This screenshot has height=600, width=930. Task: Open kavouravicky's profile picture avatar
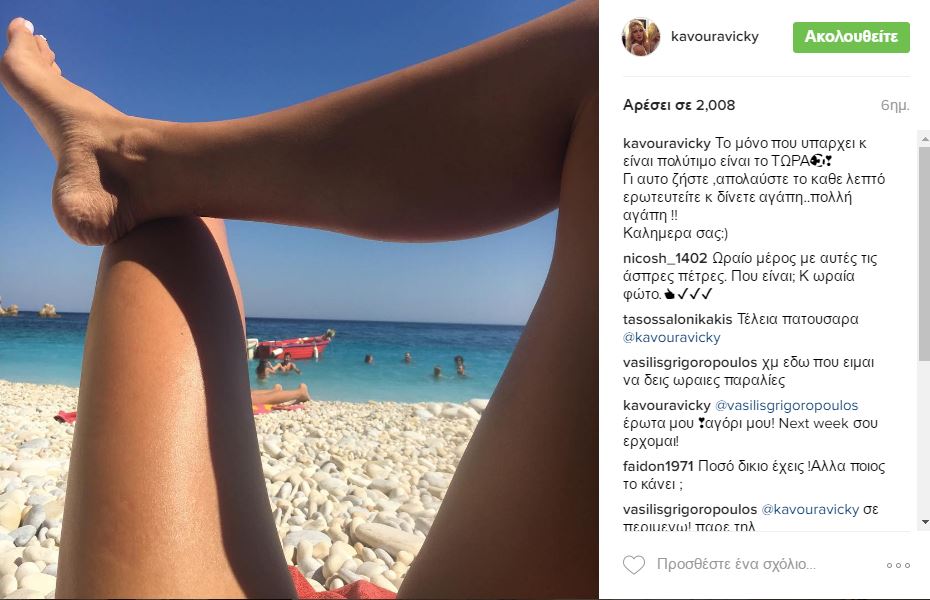click(x=641, y=37)
